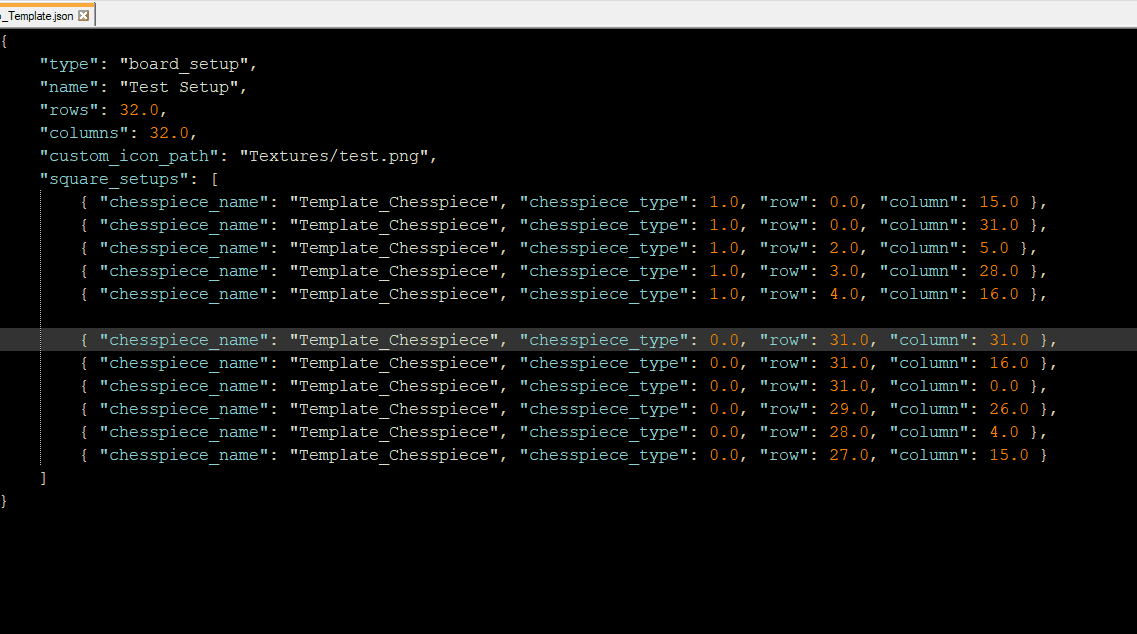Click the final closing curly brace
1137x634 pixels.
pos(4,501)
